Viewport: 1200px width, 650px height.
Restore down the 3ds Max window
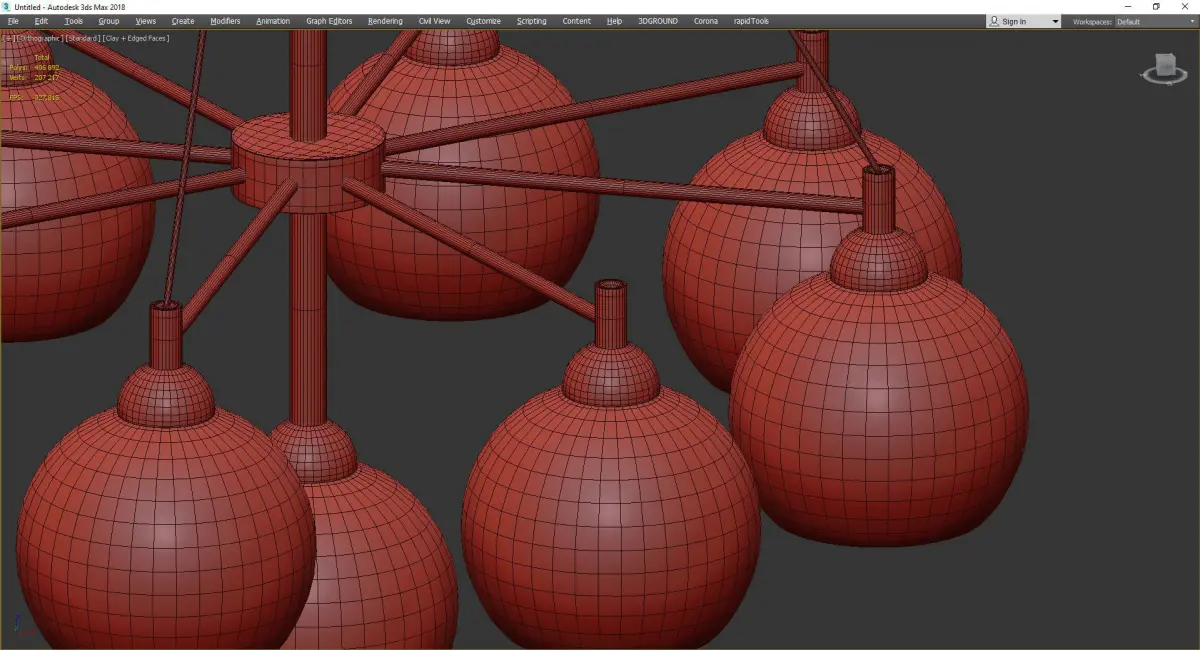point(1156,7)
